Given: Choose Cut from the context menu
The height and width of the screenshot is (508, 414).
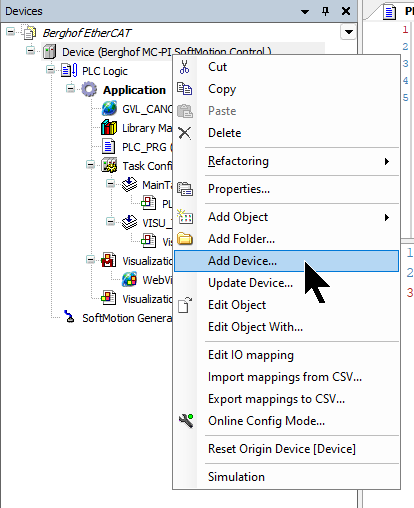Looking at the screenshot, I should [287, 67].
